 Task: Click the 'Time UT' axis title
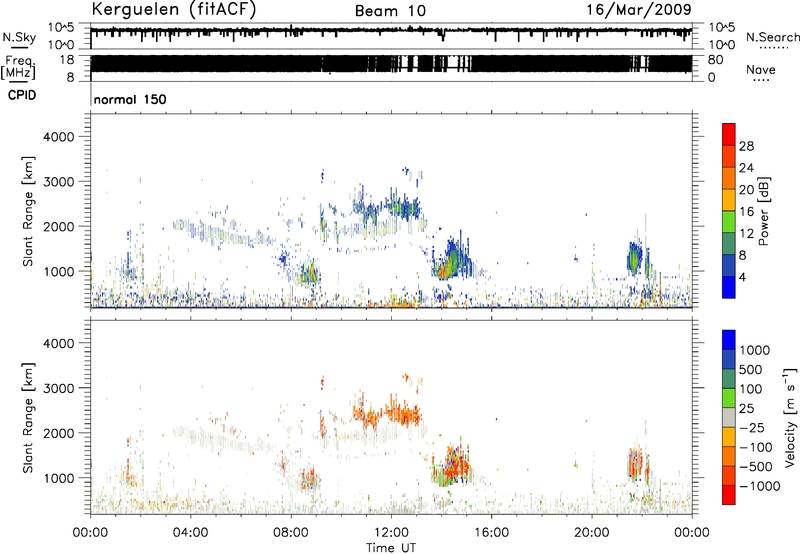pos(391,548)
